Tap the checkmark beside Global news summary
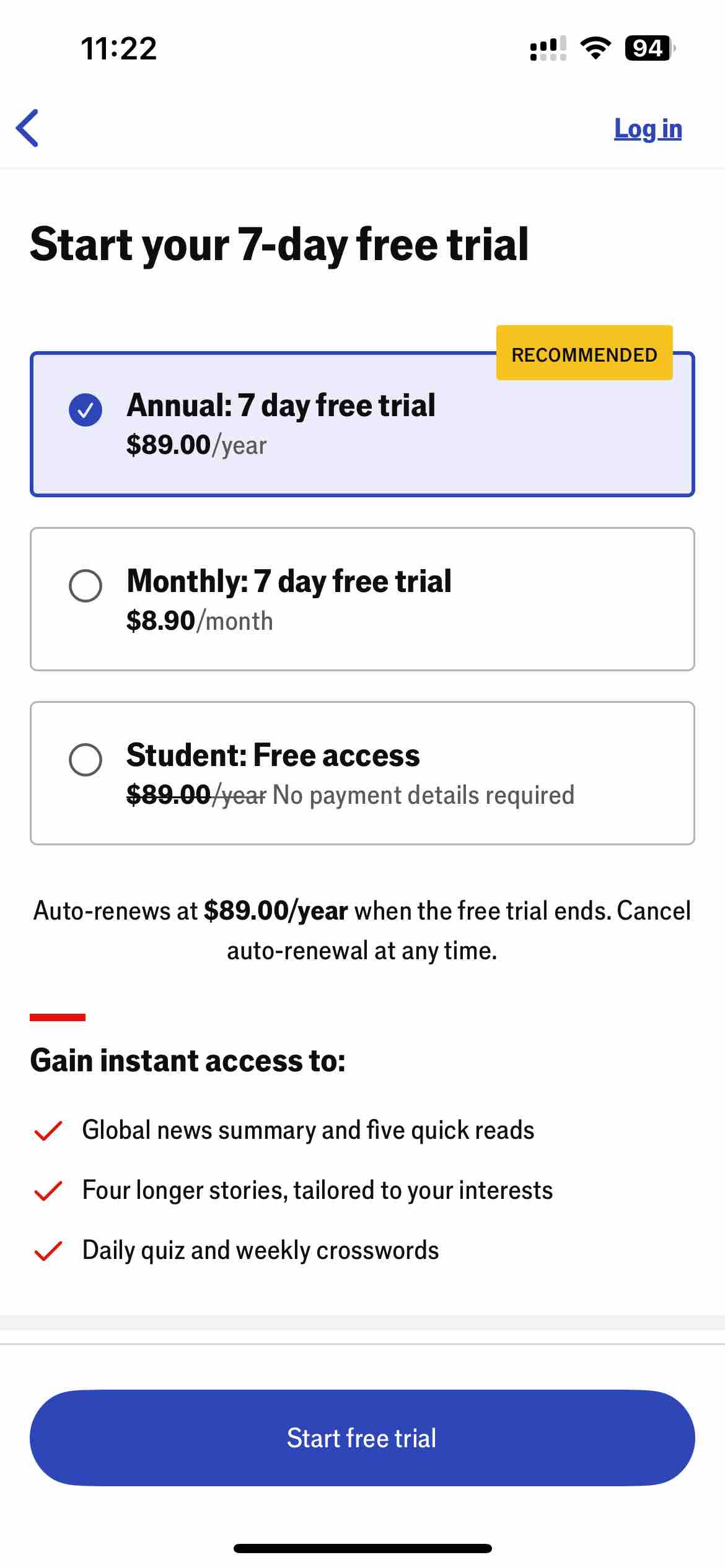Screen dimensions: 725x1568 48,1130
